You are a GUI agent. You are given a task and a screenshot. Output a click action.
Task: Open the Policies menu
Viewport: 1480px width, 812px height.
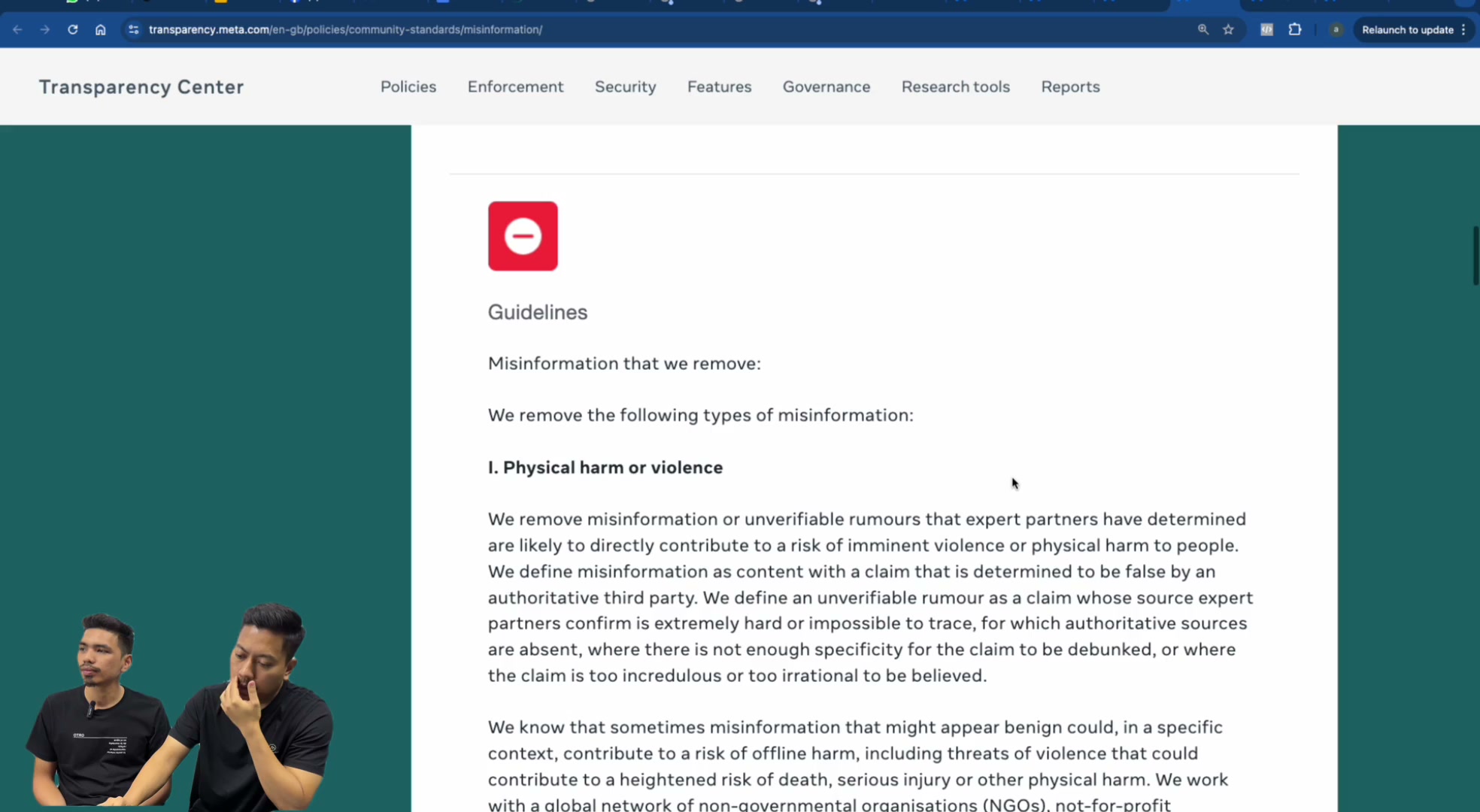click(x=408, y=86)
